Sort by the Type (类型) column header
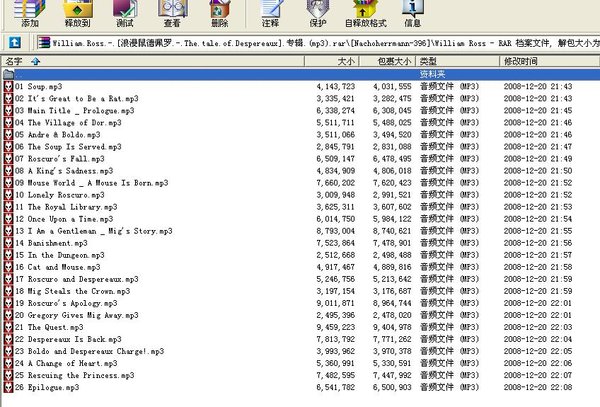Viewport: 600px width, 407px height. (x=458, y=61)
